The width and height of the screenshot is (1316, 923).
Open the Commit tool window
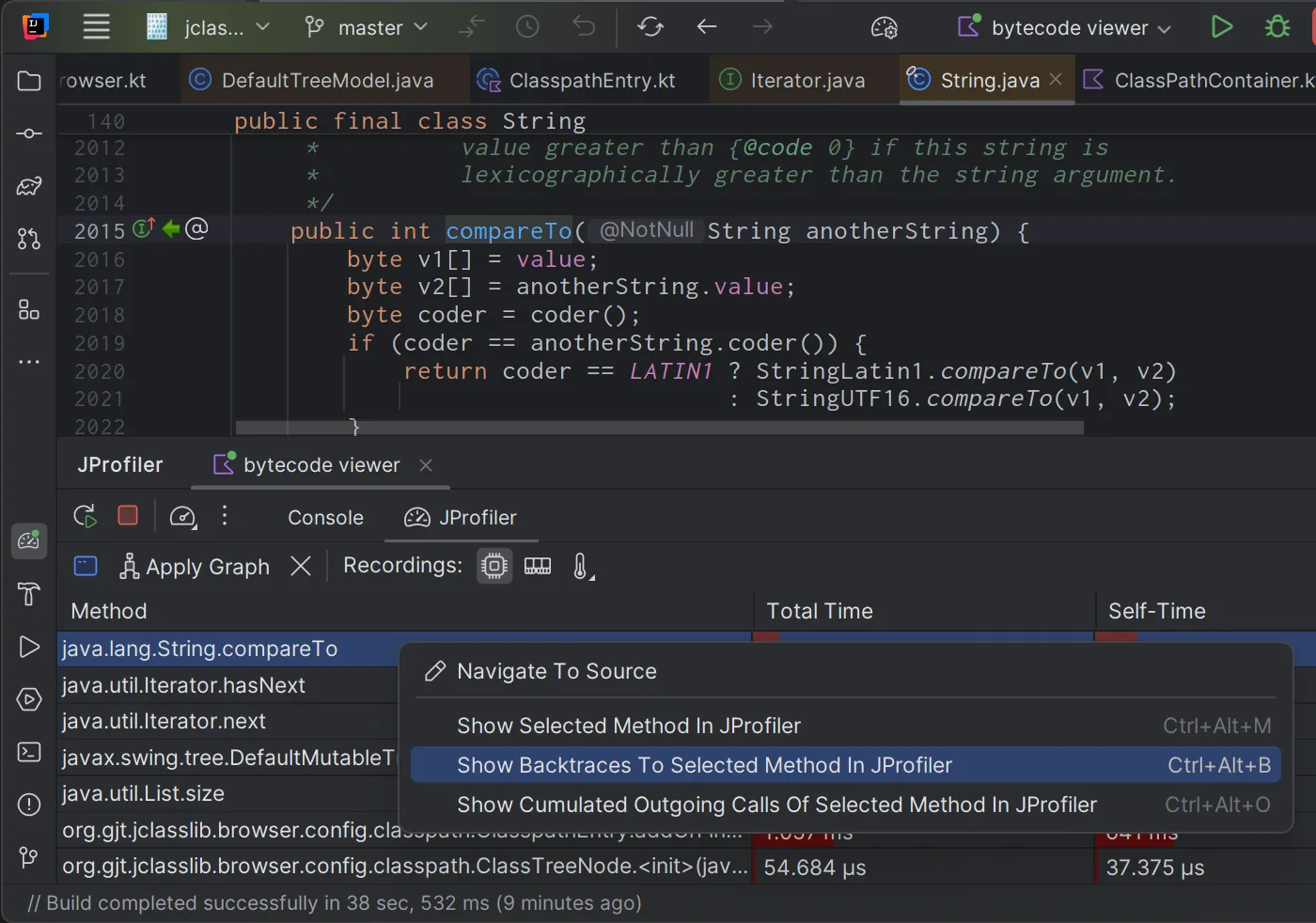(29, 133)
